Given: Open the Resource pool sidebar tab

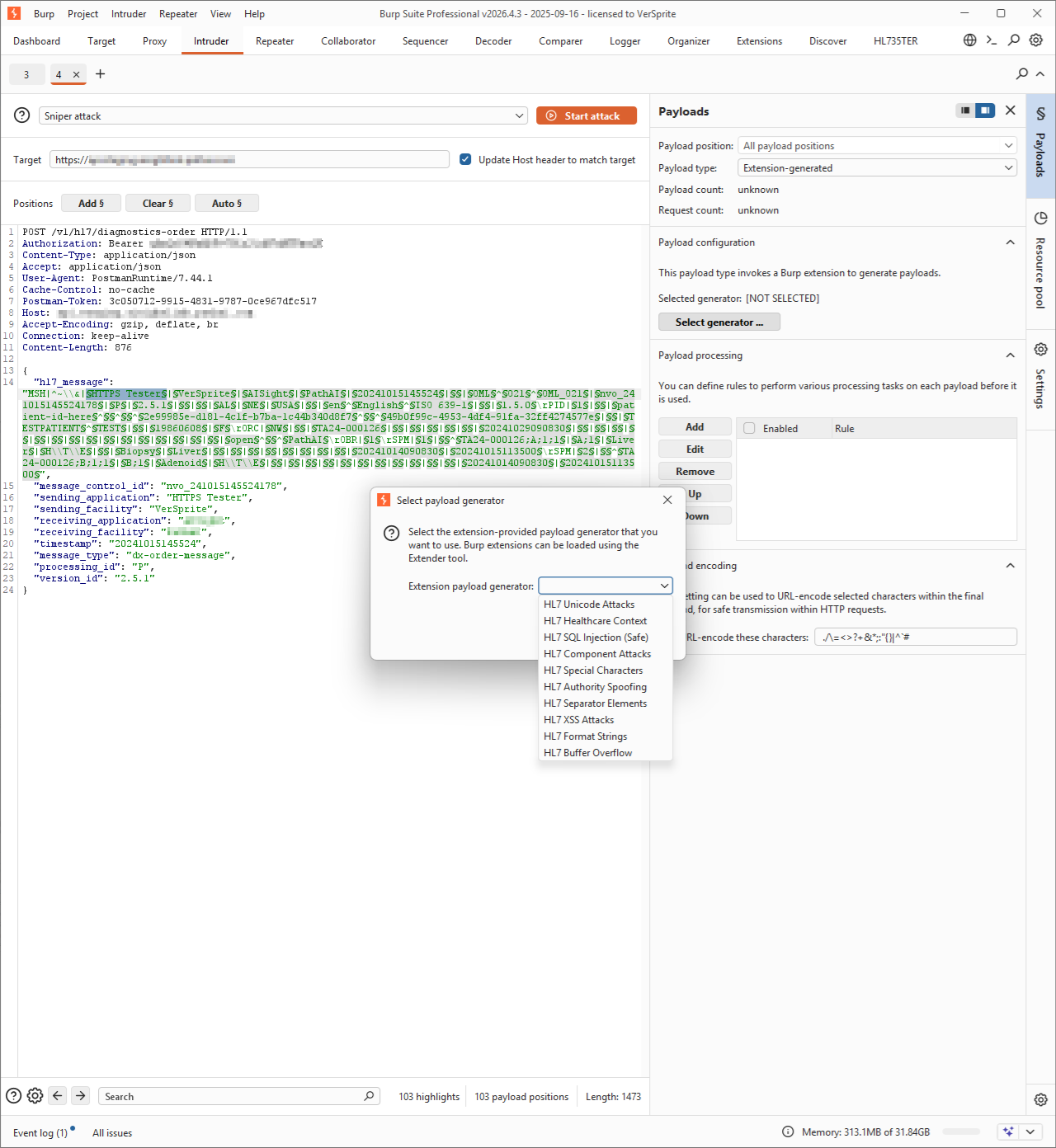Looking at the screenshot, I should pos(1041,262).
